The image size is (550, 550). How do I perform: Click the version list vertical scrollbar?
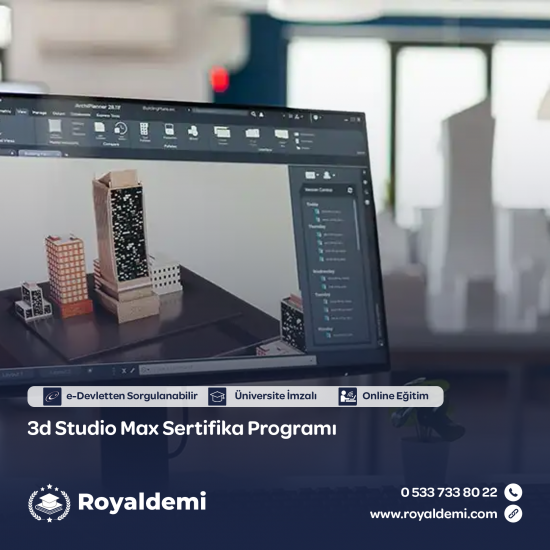coord(356,224)
